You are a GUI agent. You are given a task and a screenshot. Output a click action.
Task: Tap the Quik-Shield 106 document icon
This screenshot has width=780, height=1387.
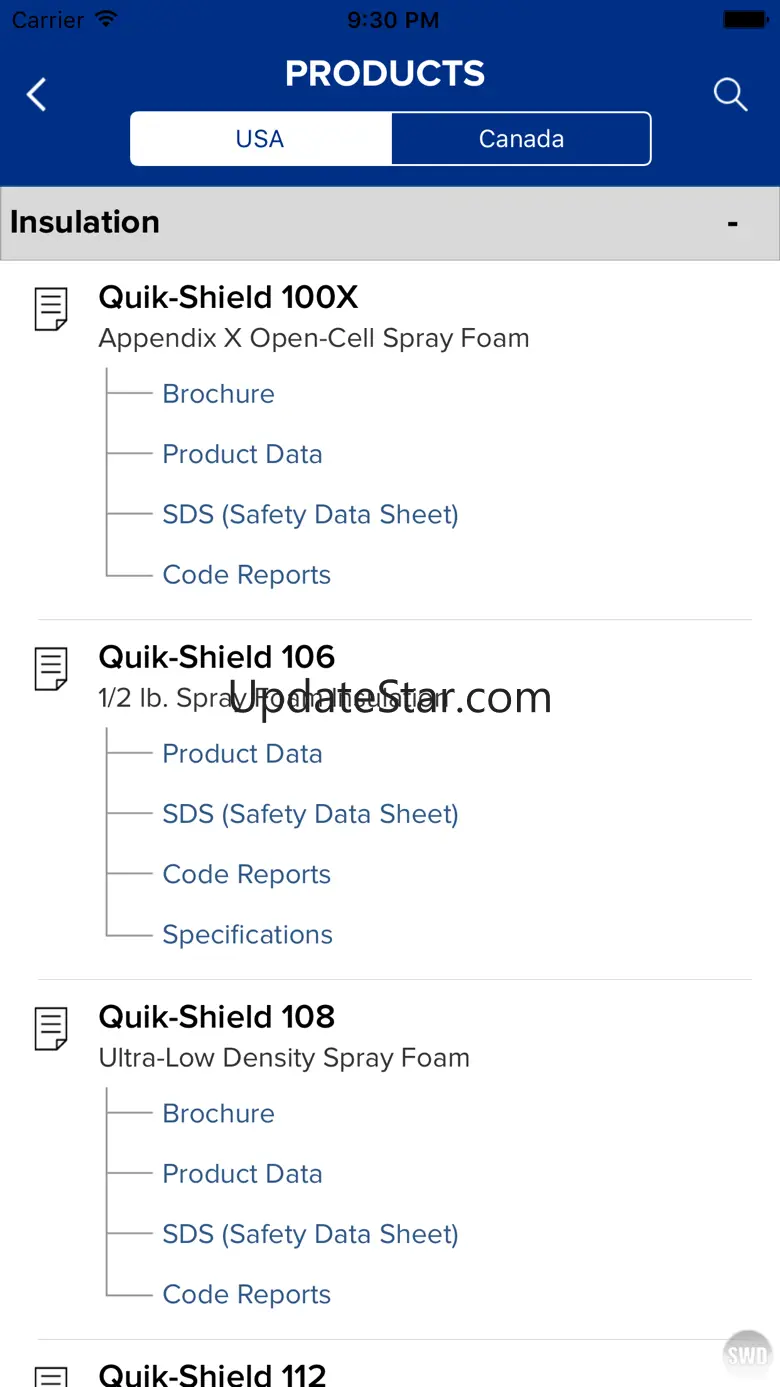click(51, 668)
